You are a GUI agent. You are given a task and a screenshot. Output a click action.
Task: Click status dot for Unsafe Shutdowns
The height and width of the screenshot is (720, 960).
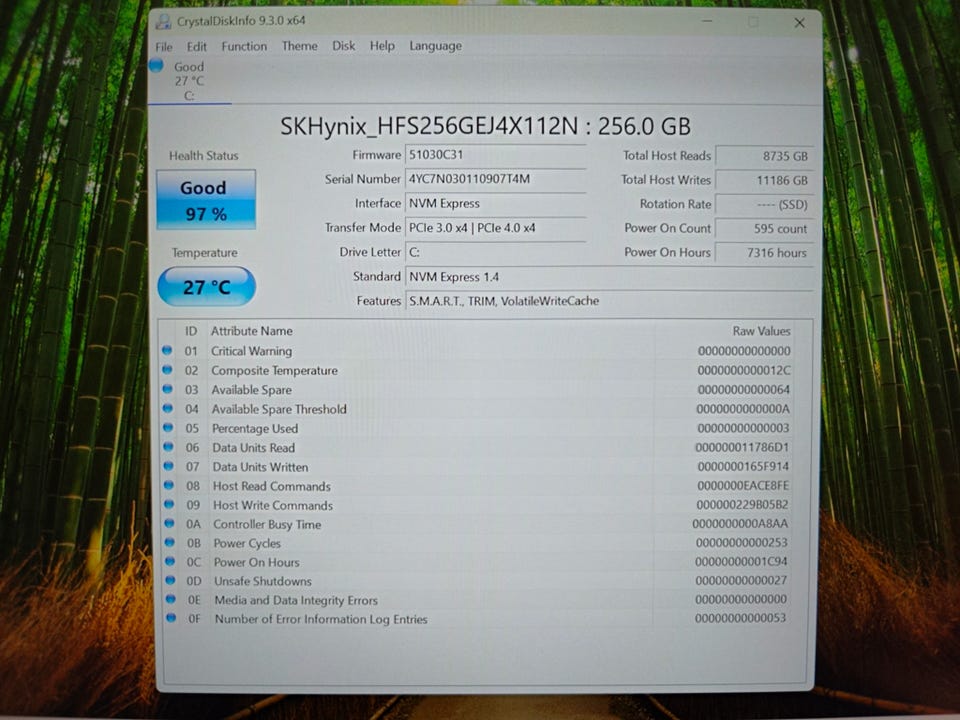point(170,580)
